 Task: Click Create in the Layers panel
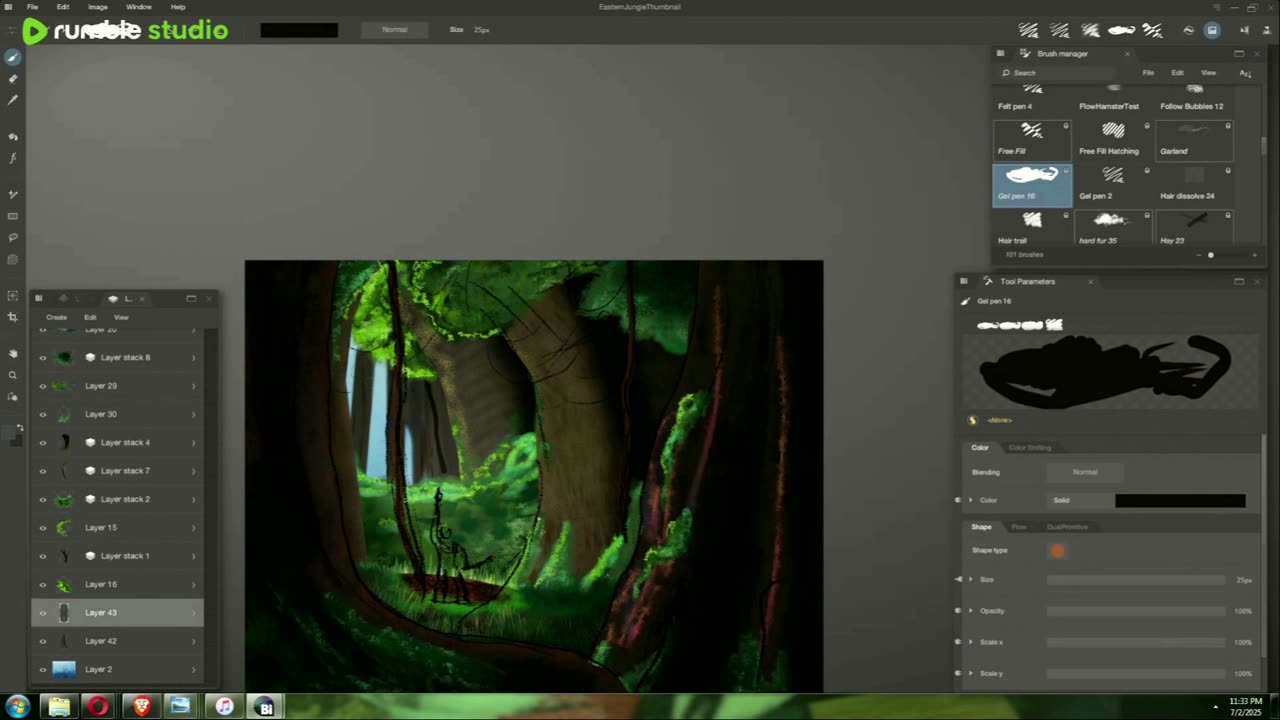point(57,317)
